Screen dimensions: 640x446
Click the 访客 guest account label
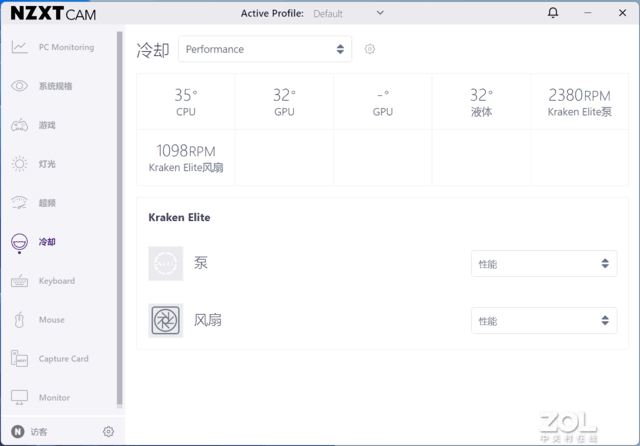click(39, 432)
